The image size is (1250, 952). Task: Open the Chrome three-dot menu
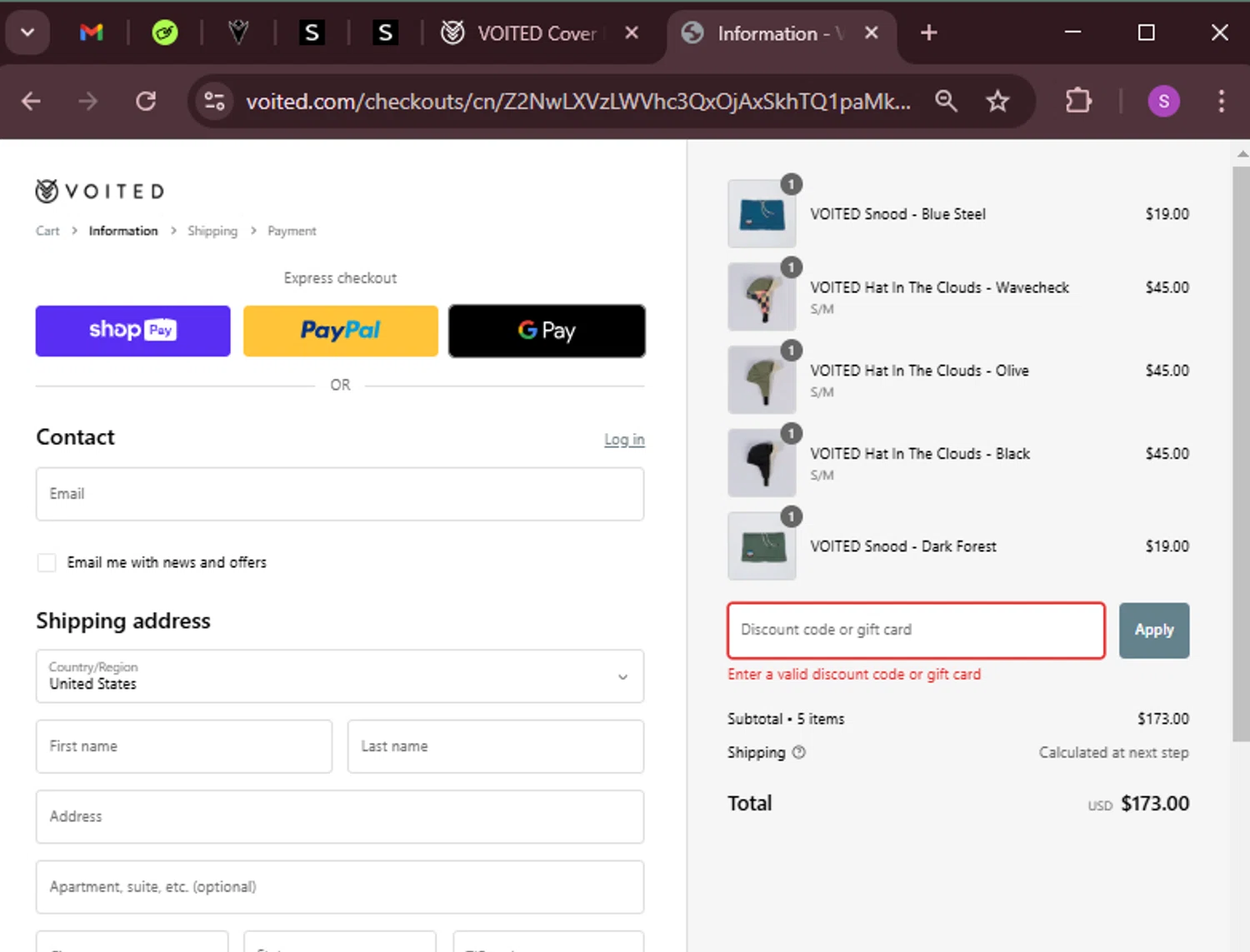point(1221,102)
